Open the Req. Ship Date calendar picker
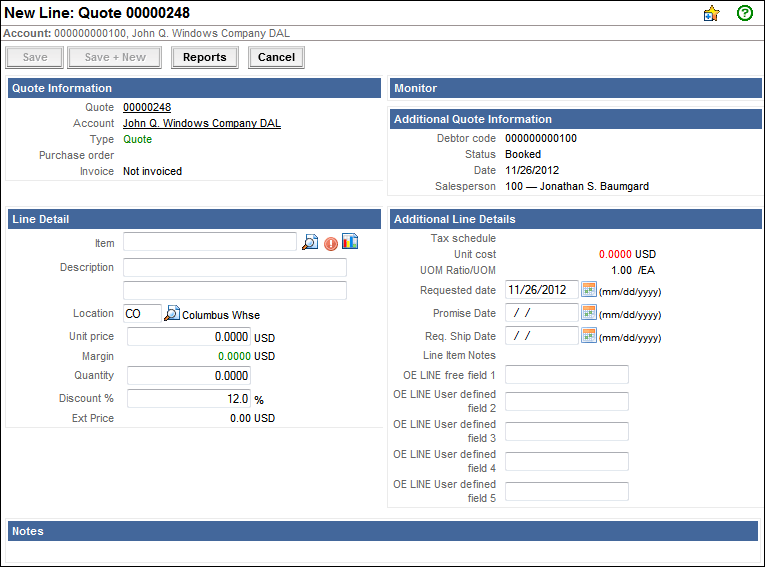 click(589, 336)
